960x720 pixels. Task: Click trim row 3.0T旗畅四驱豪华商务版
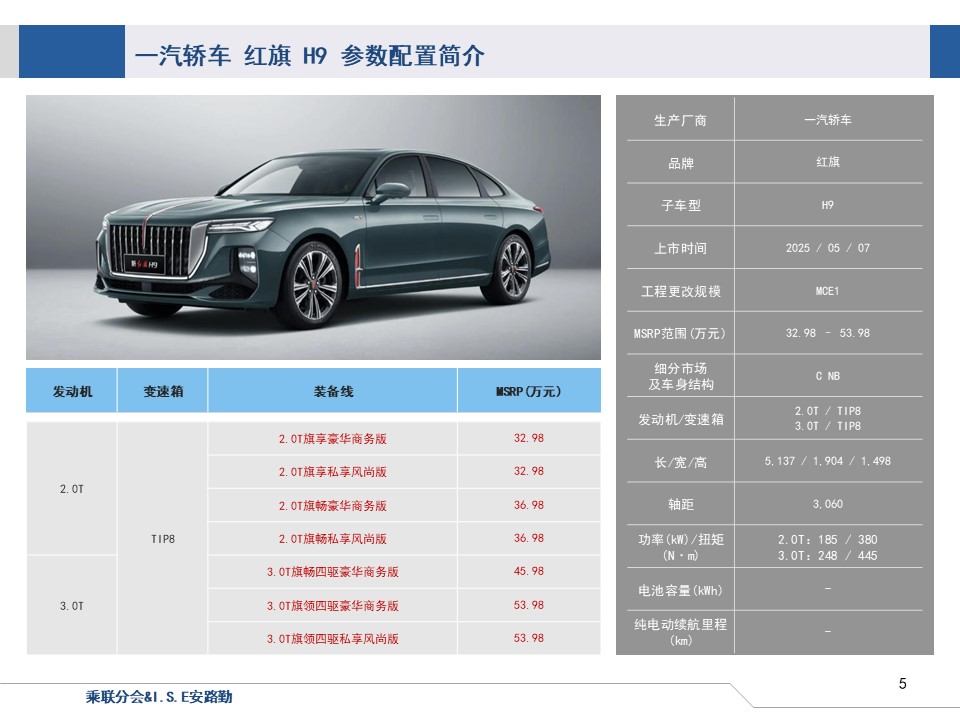pyautogui.click(x=332, y=572)
